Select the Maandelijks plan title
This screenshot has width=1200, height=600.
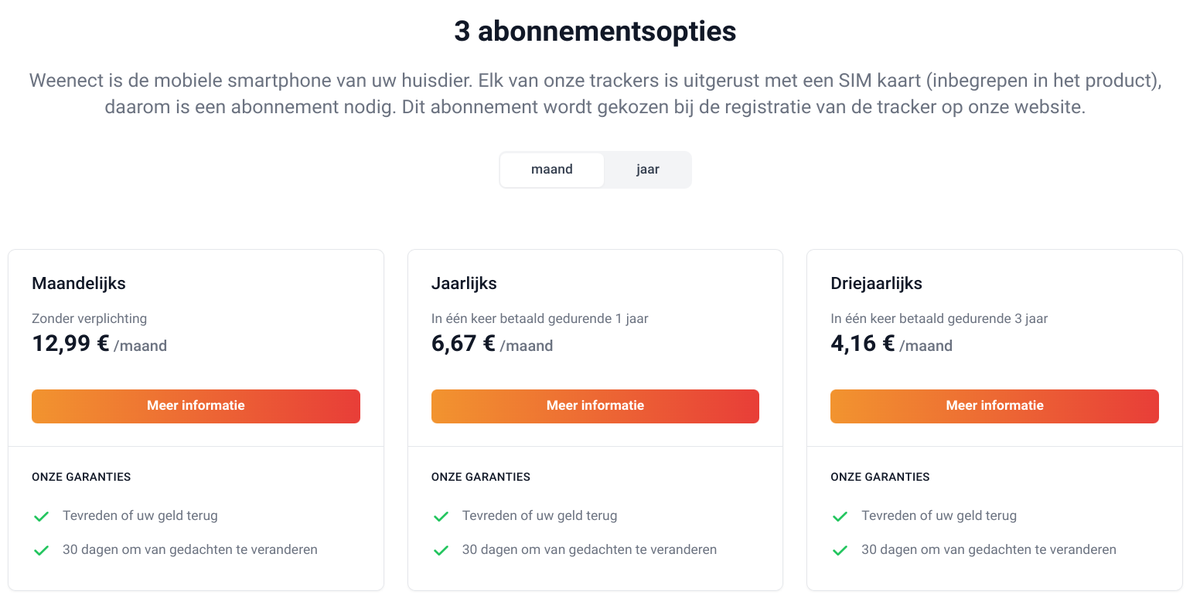(x=79, y=284)
